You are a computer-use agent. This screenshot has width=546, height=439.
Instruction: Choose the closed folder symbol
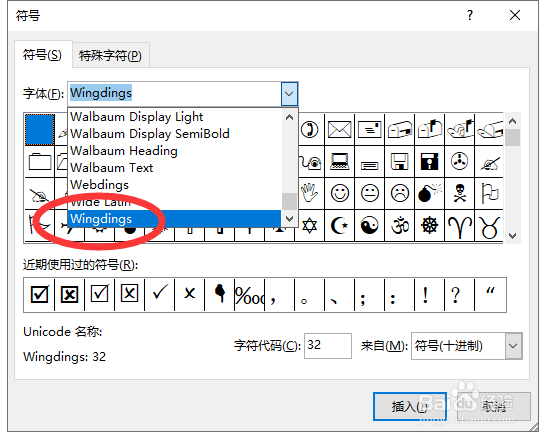click(x=39, y=162)
